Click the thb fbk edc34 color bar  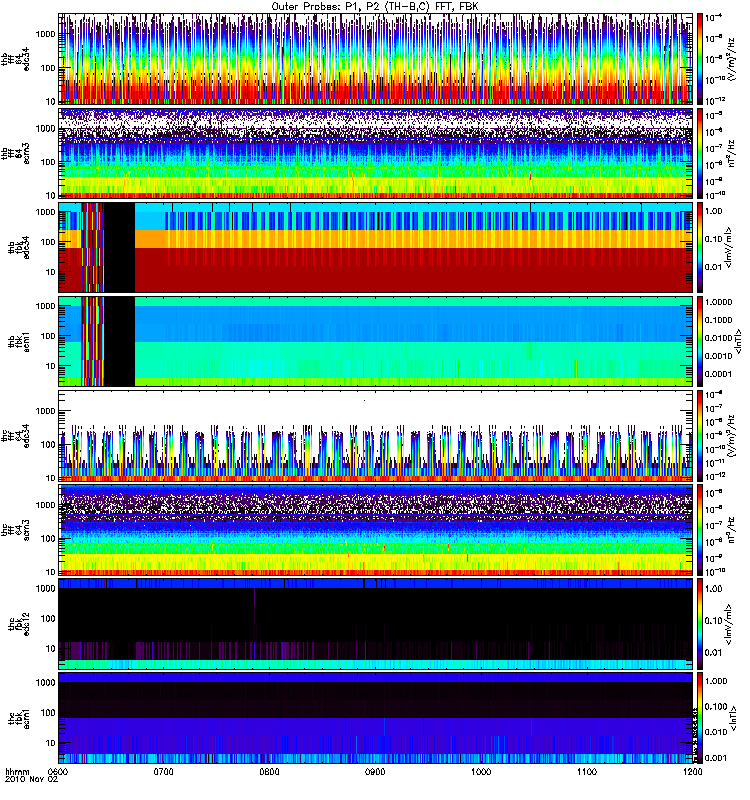pos(700,247)
